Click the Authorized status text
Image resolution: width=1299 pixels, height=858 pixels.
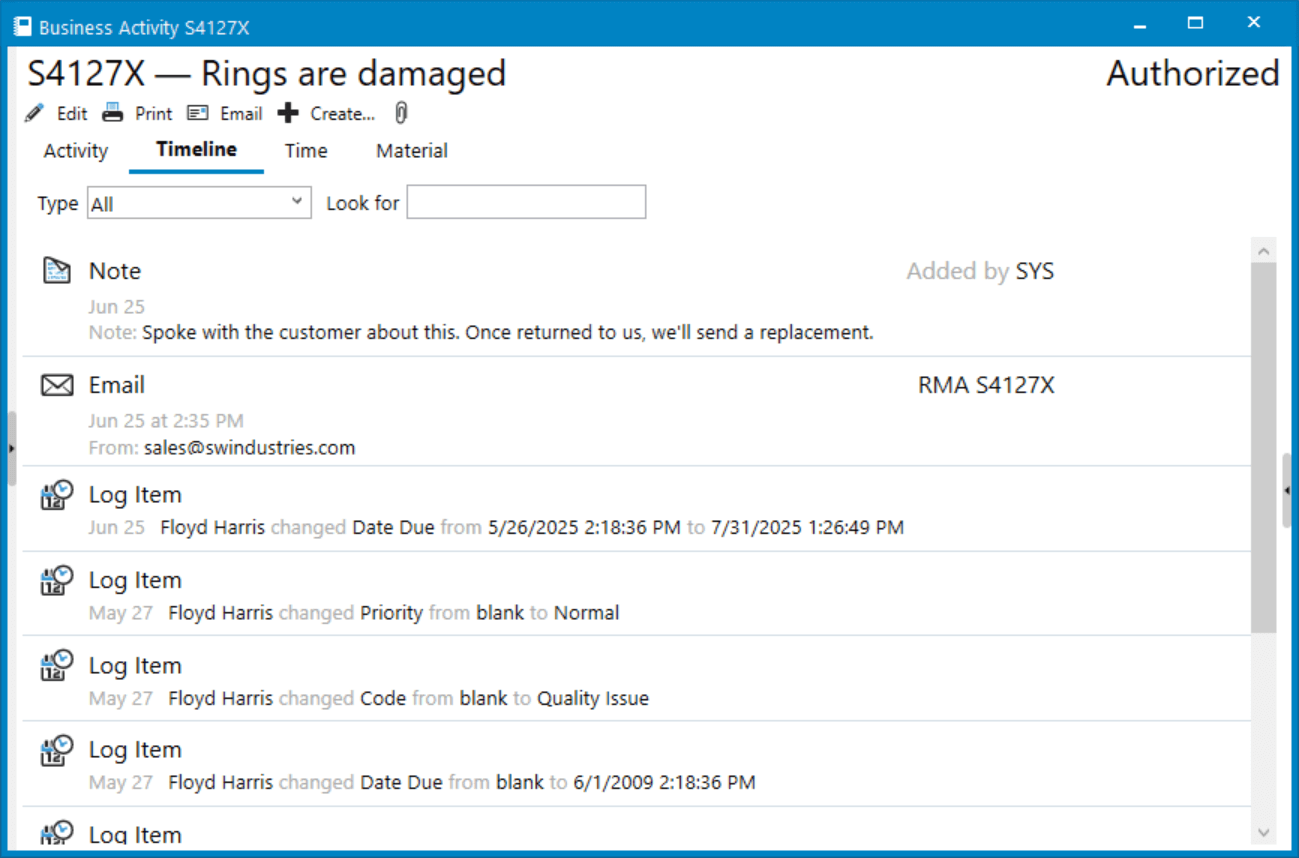[1193, 73]
